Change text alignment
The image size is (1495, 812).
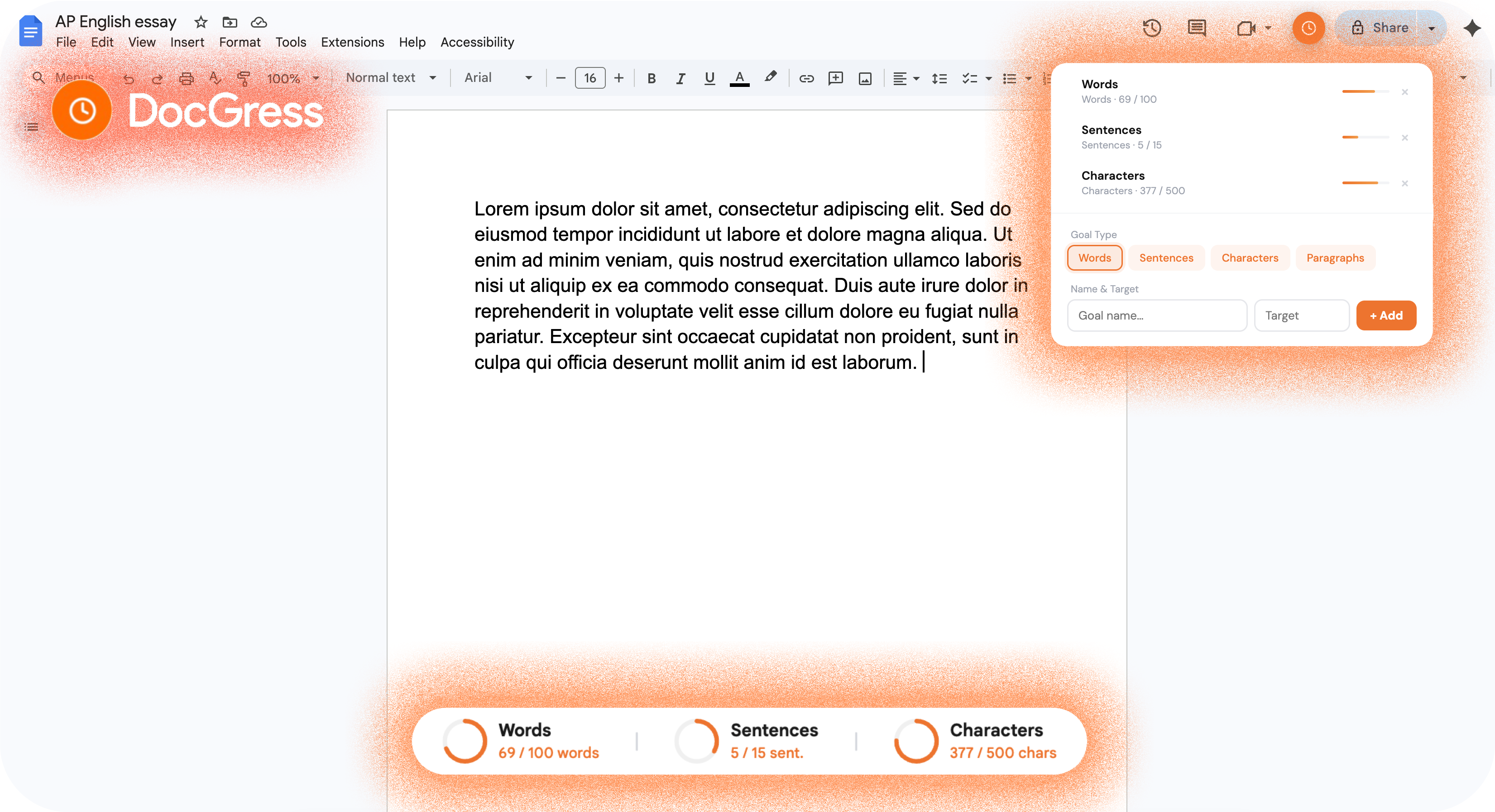[900, 78]
